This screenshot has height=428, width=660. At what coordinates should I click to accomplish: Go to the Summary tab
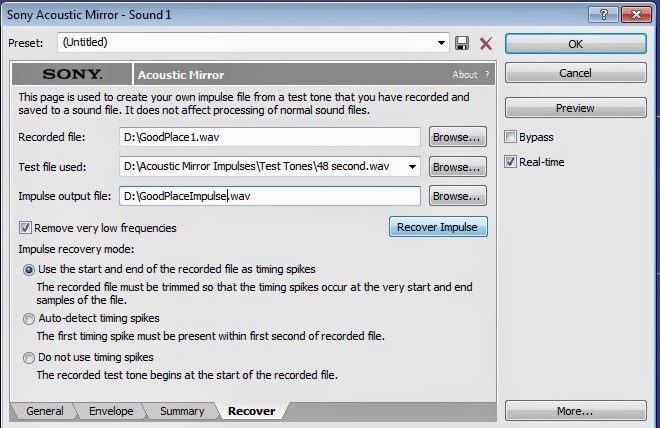pos(182,411)
